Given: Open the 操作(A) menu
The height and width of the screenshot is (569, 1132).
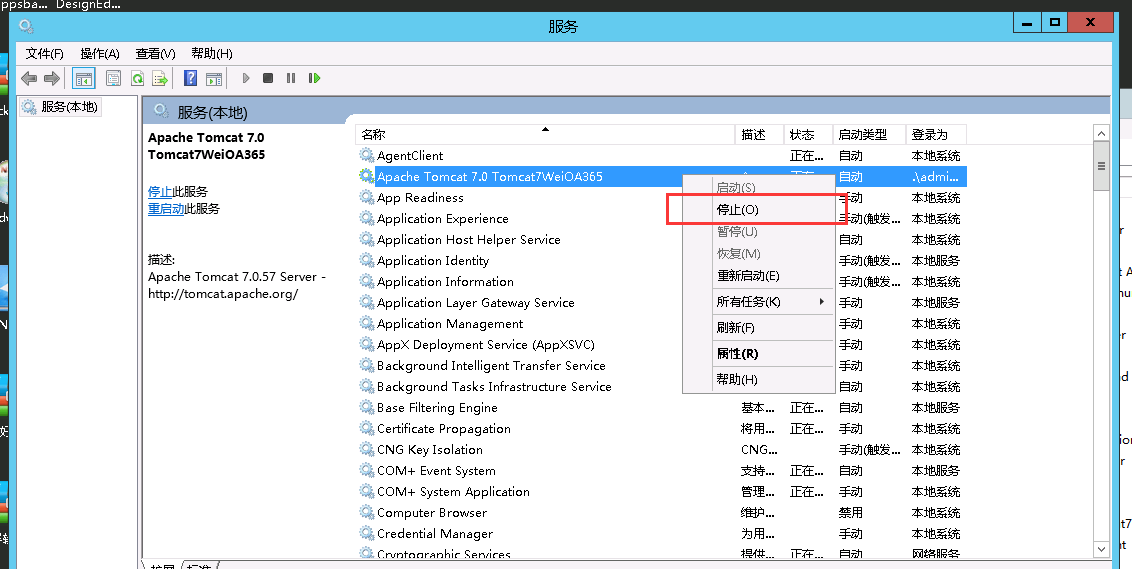Looking at the screenshot, I should click(100, 53).
